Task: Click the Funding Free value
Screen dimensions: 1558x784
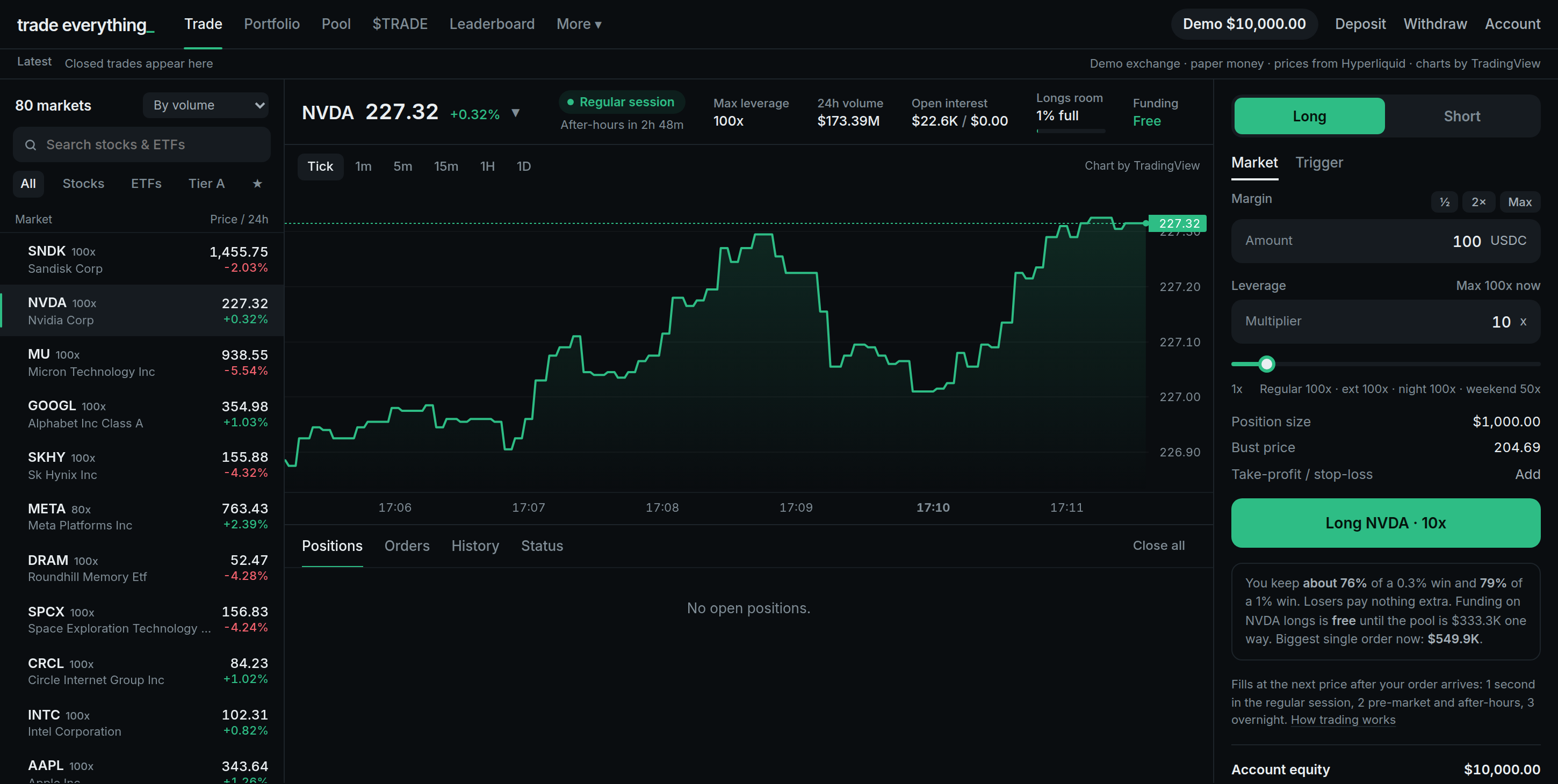Action: coord(1146,121)
